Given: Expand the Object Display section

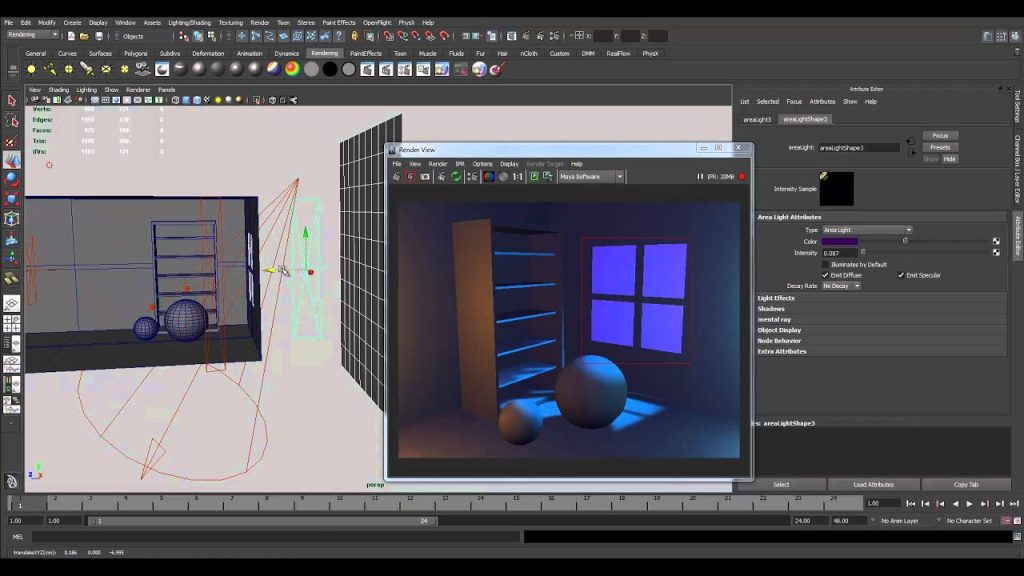Looking at the screenshot, I should point(882,330).
